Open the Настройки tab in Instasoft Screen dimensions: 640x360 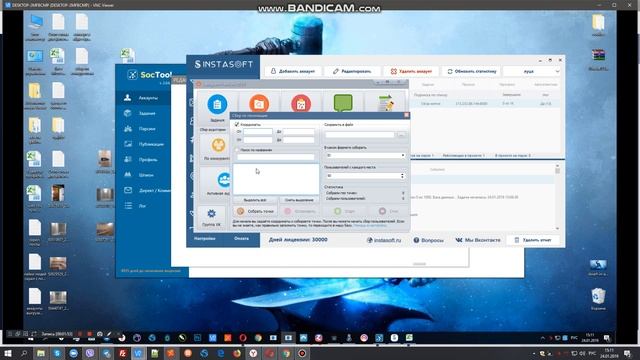click(x=205, y=238)
